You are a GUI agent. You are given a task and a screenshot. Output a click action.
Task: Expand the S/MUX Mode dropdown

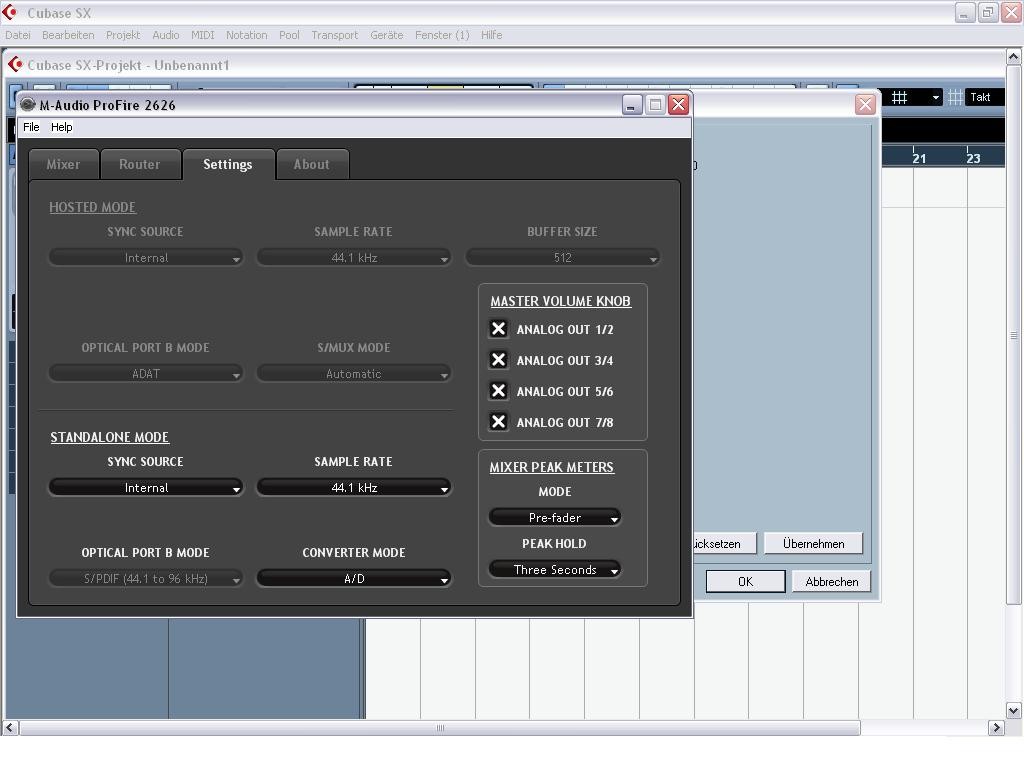coord(353,374)
